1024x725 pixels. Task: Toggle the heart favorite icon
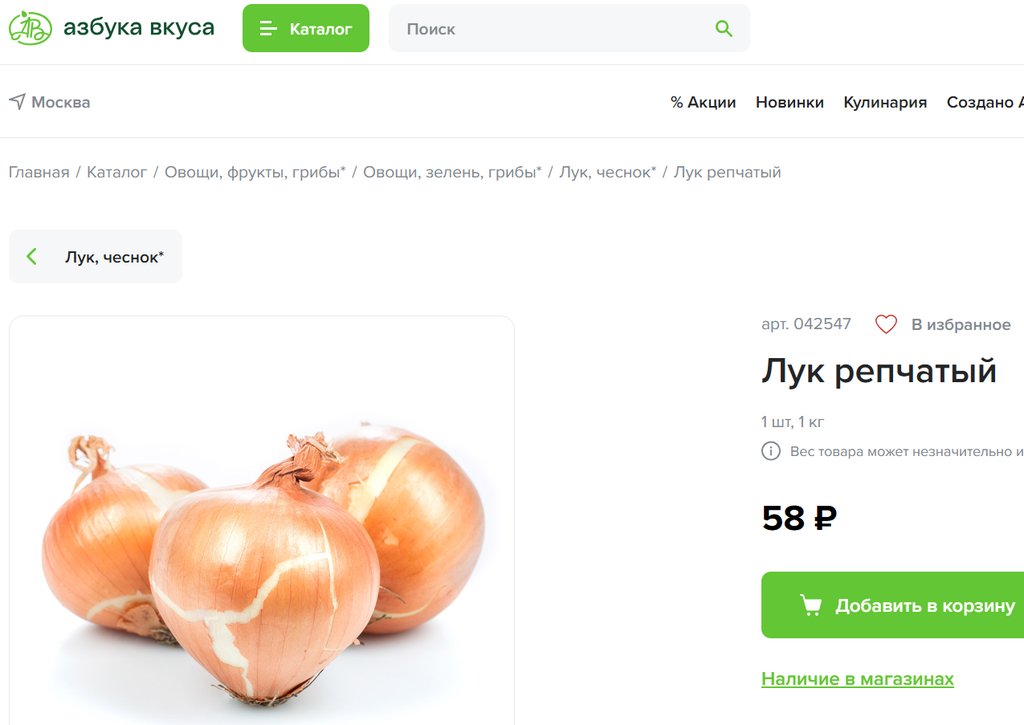(x=886, y=324)
